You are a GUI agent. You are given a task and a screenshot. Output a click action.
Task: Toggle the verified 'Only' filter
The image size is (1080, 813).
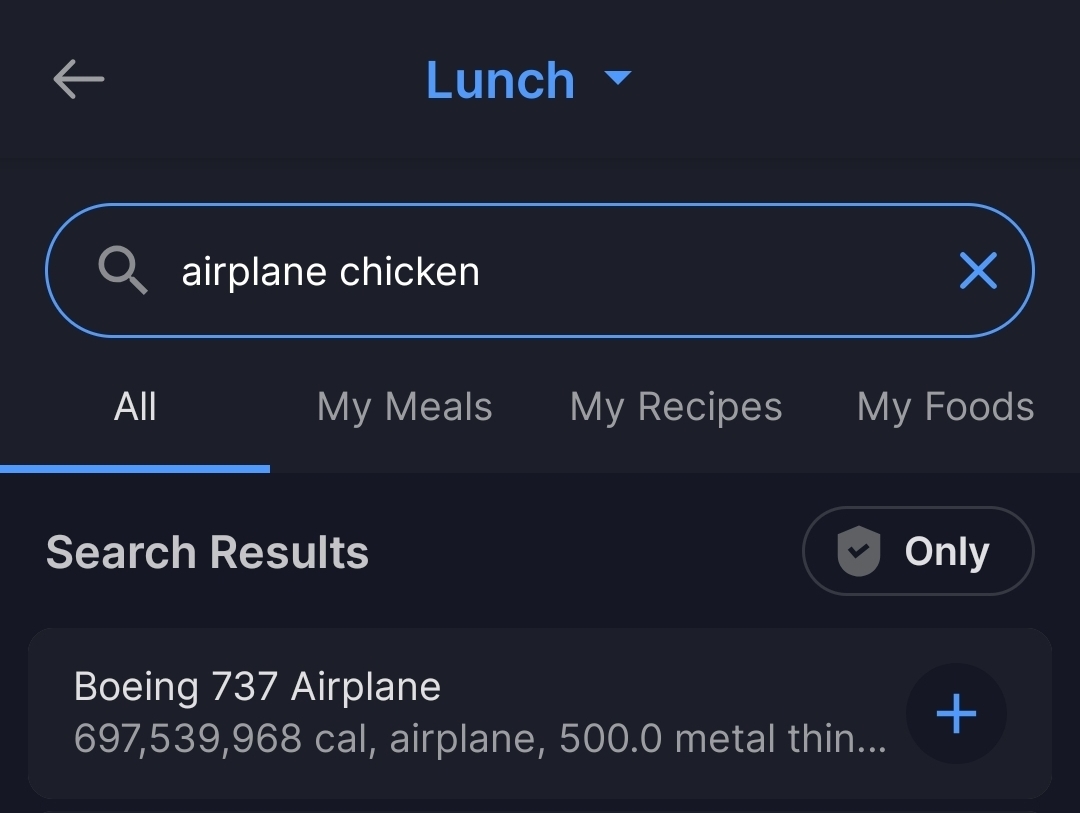pos(917,551)
